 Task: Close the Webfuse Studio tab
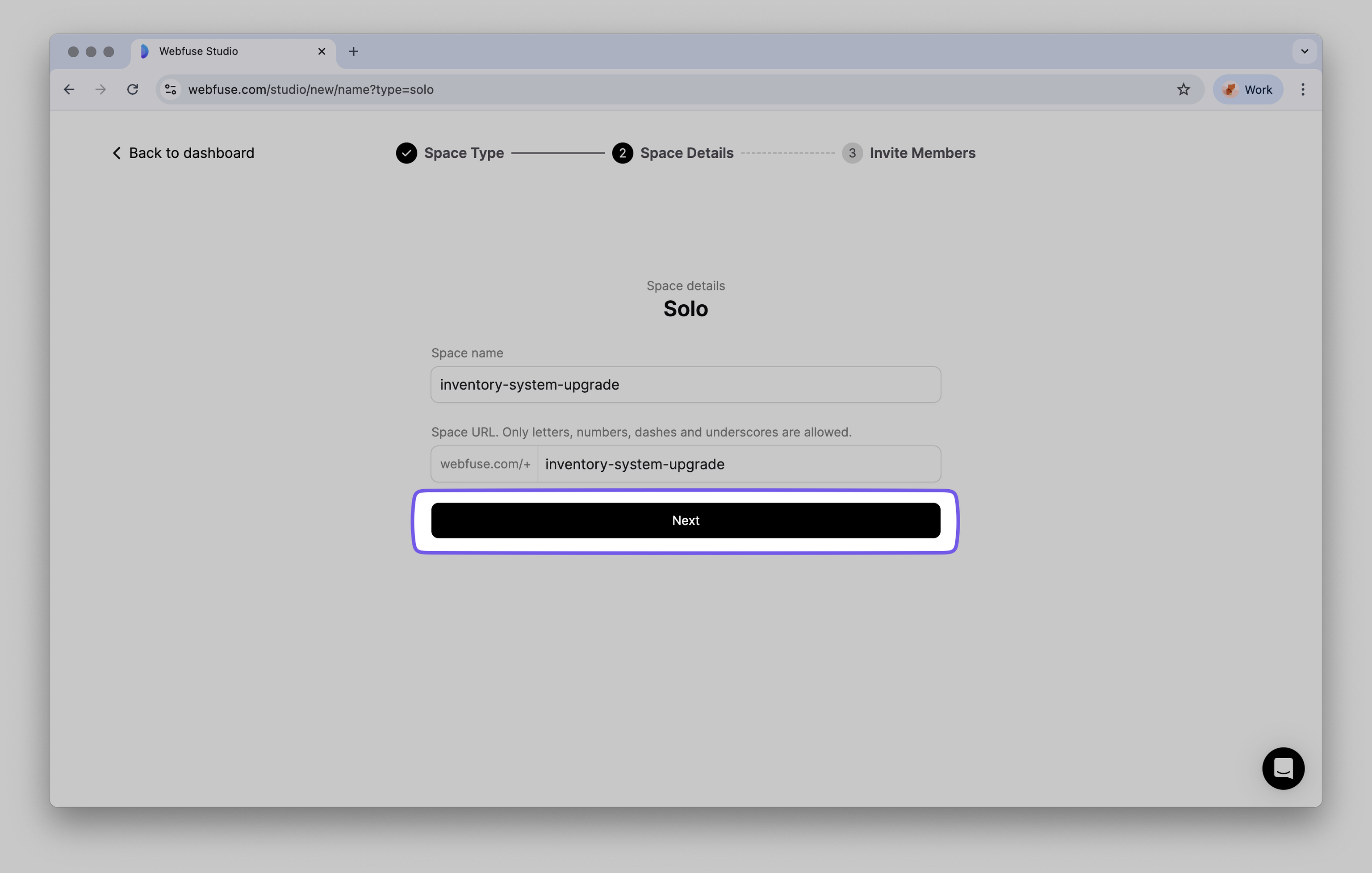coord(322,51)
